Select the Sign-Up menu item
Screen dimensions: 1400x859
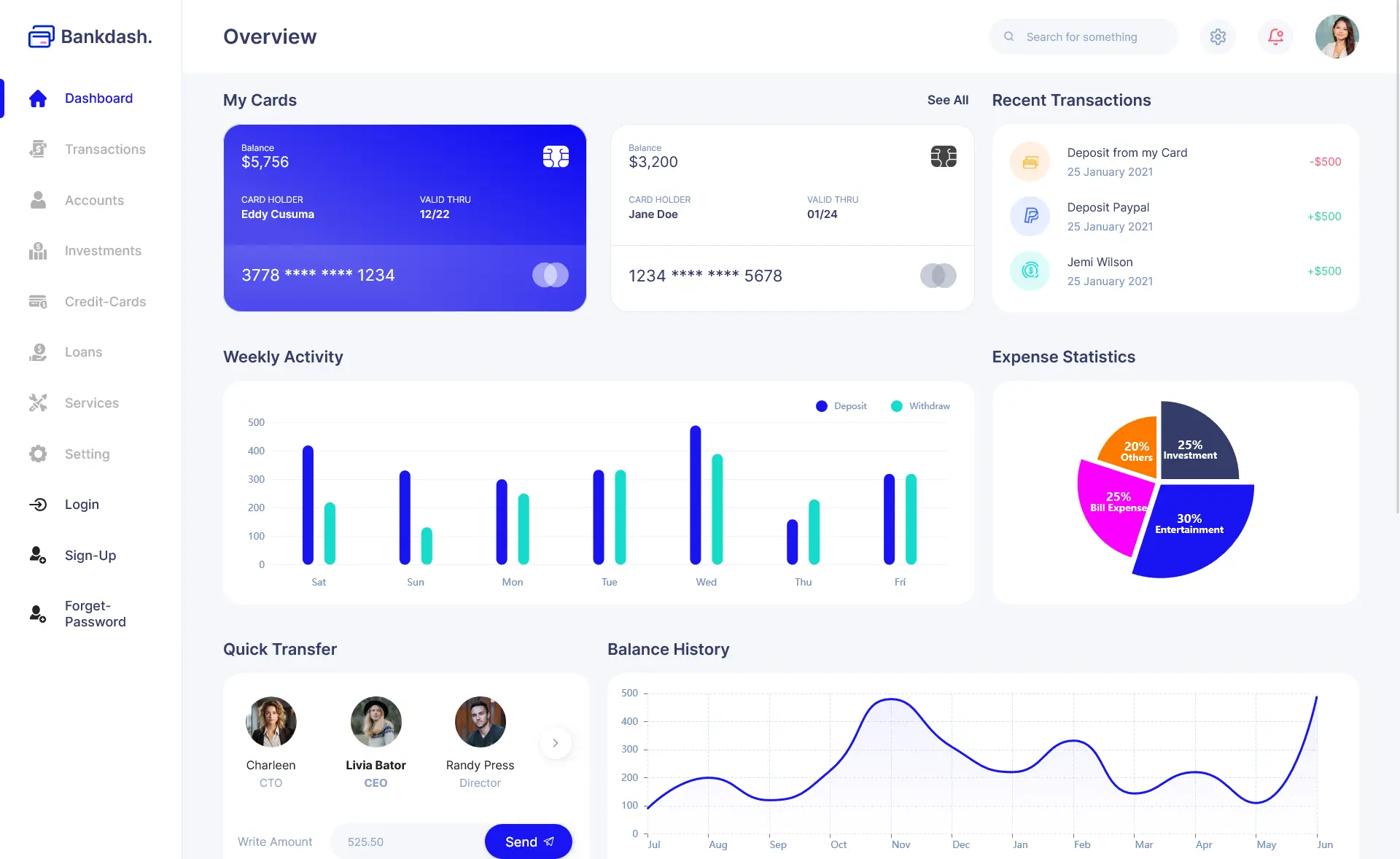[x=89, y=556]
